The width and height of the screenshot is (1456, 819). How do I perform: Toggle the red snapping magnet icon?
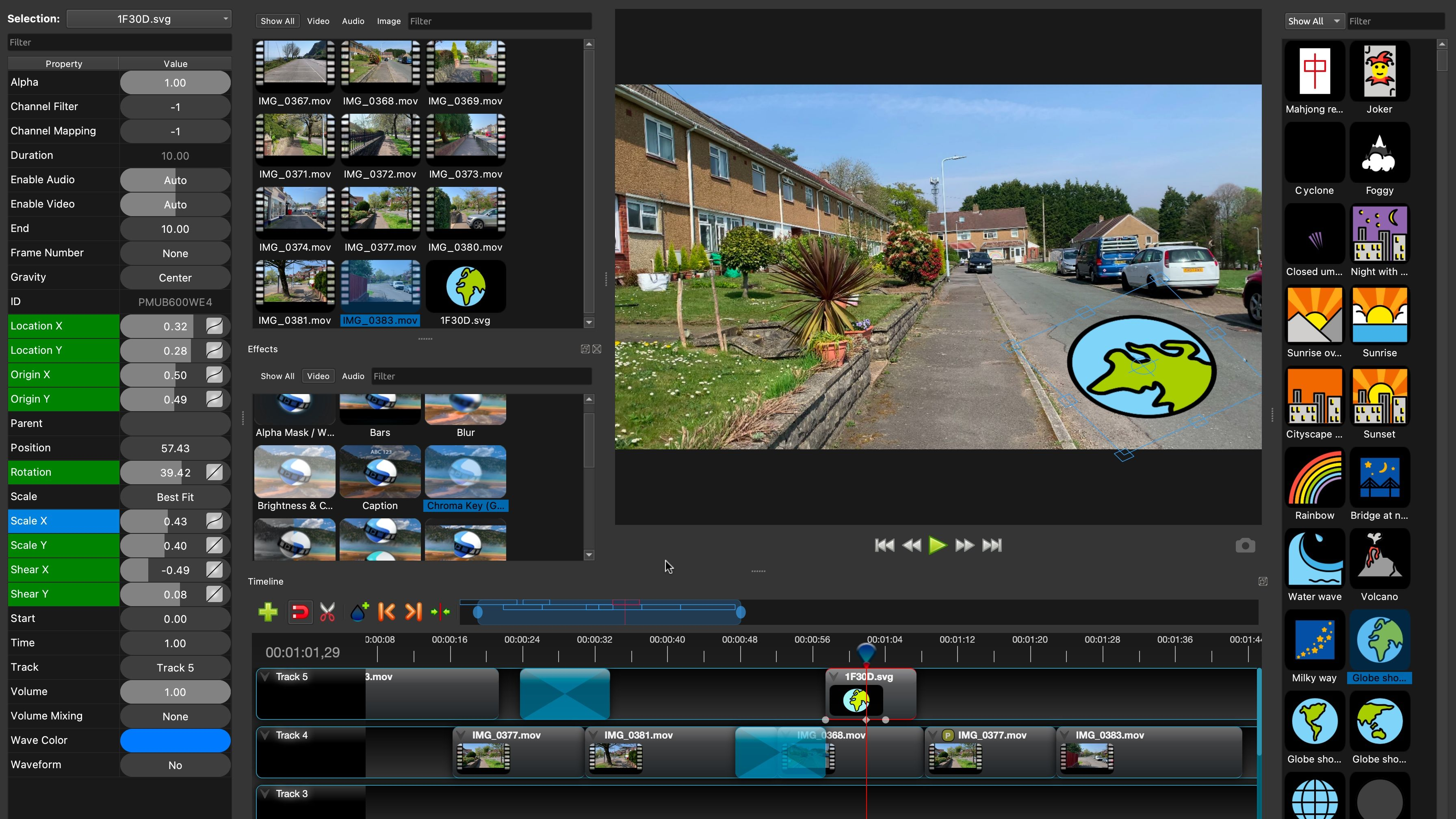click(x=299, y=611)
